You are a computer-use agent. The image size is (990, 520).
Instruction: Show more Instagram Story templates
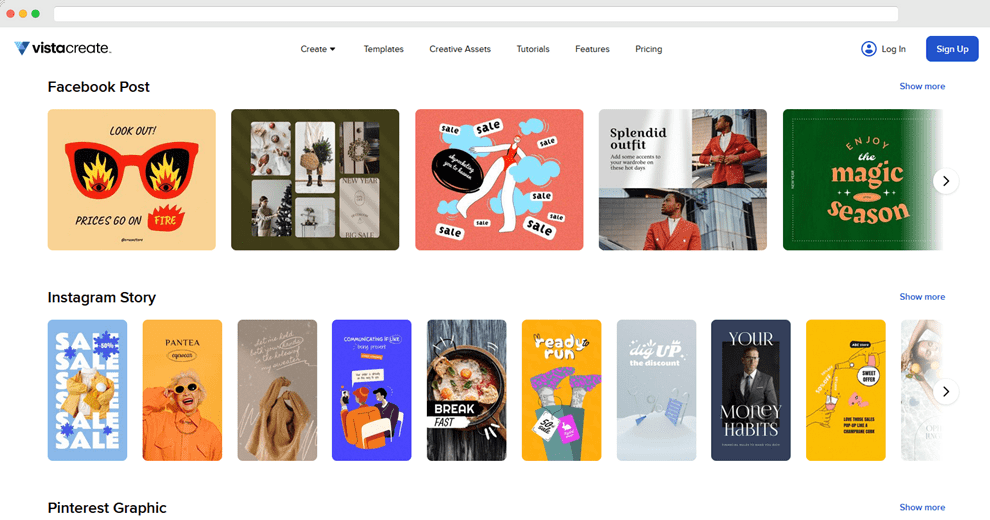(x=922, y=297)
